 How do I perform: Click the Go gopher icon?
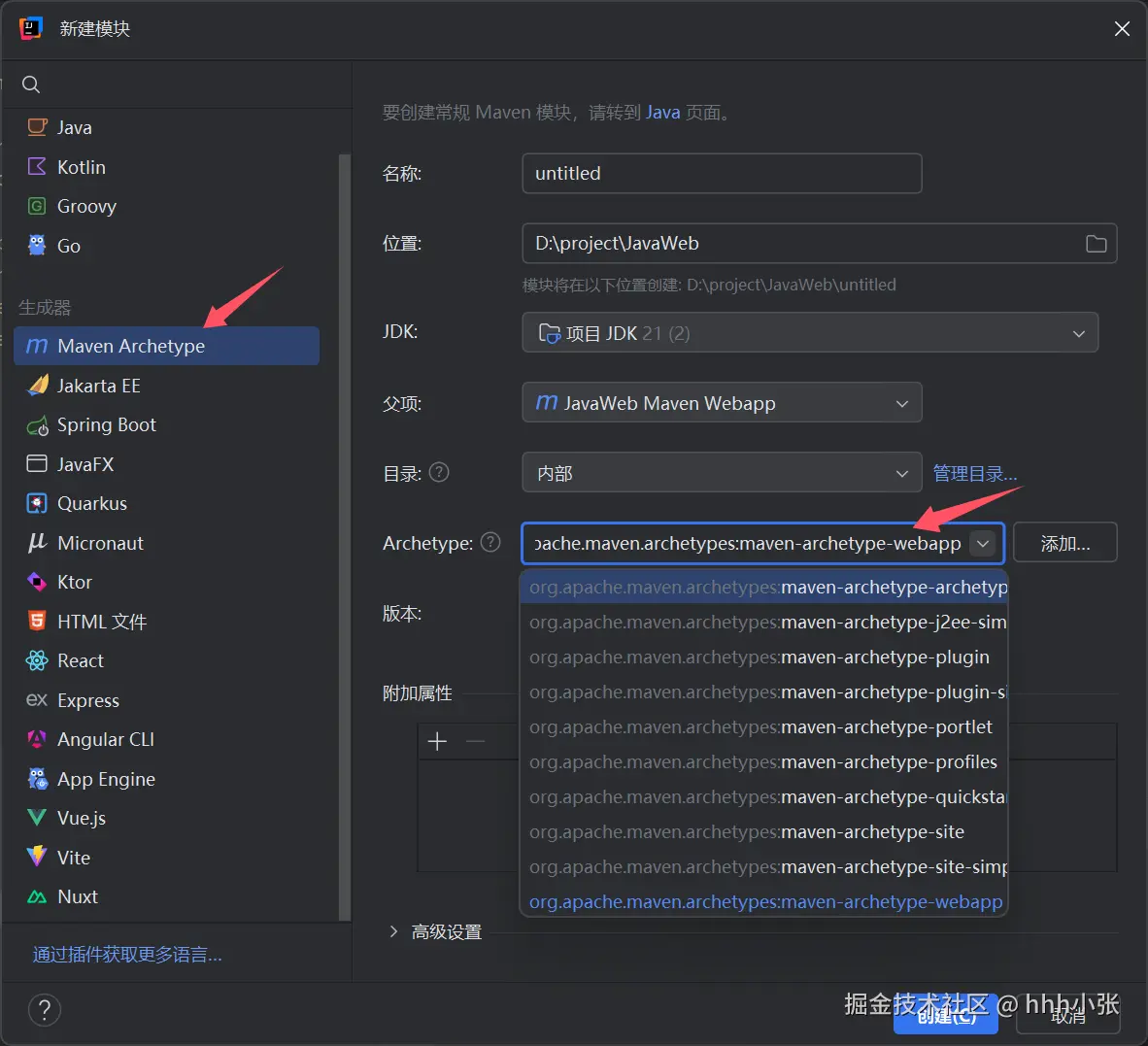click(x=37, y=245)
